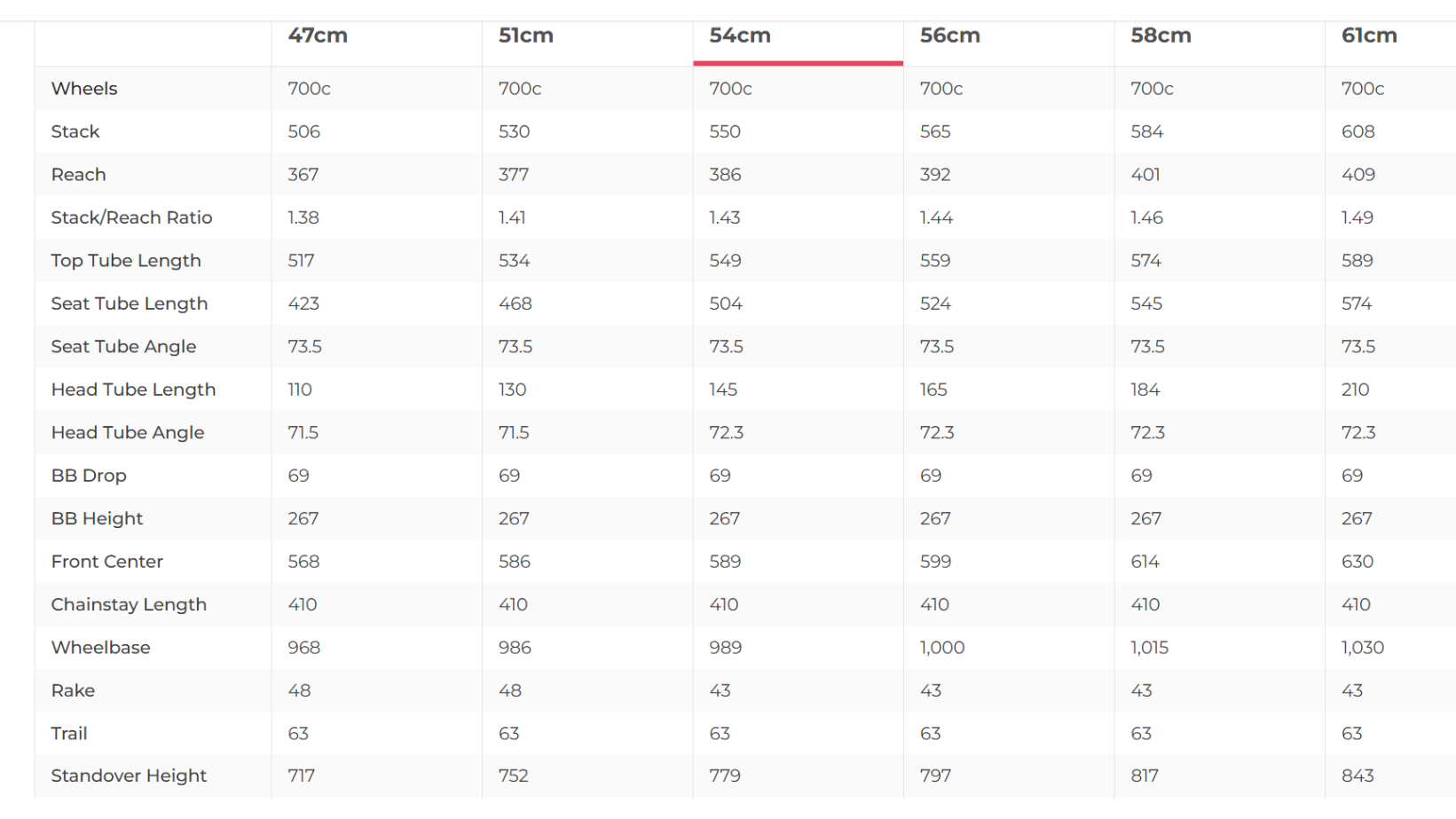Click the Front Center row label
1456x819 pixels.
[106, 562]
